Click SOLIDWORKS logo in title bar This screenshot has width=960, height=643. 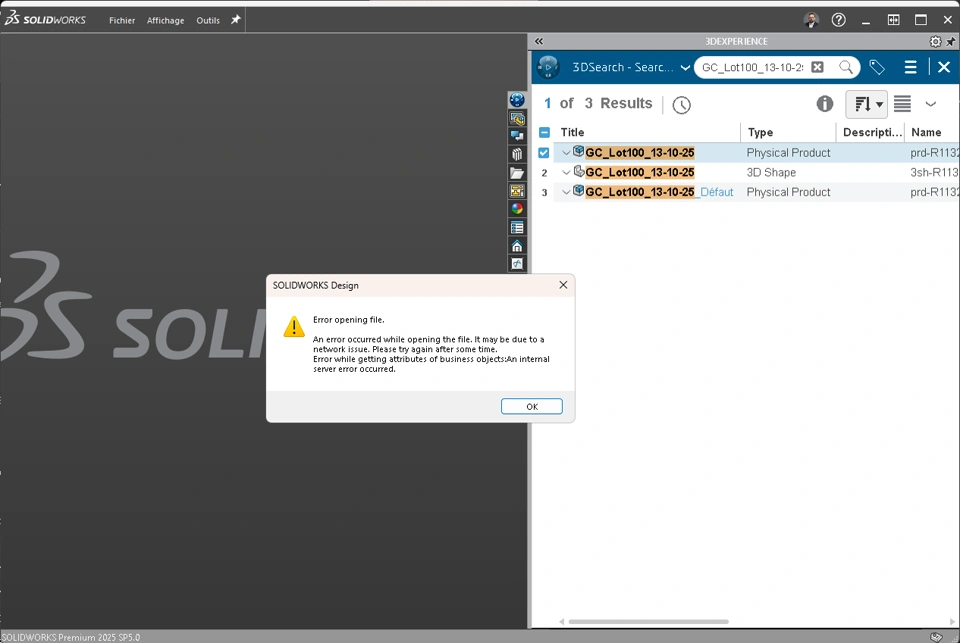[45, 19]
